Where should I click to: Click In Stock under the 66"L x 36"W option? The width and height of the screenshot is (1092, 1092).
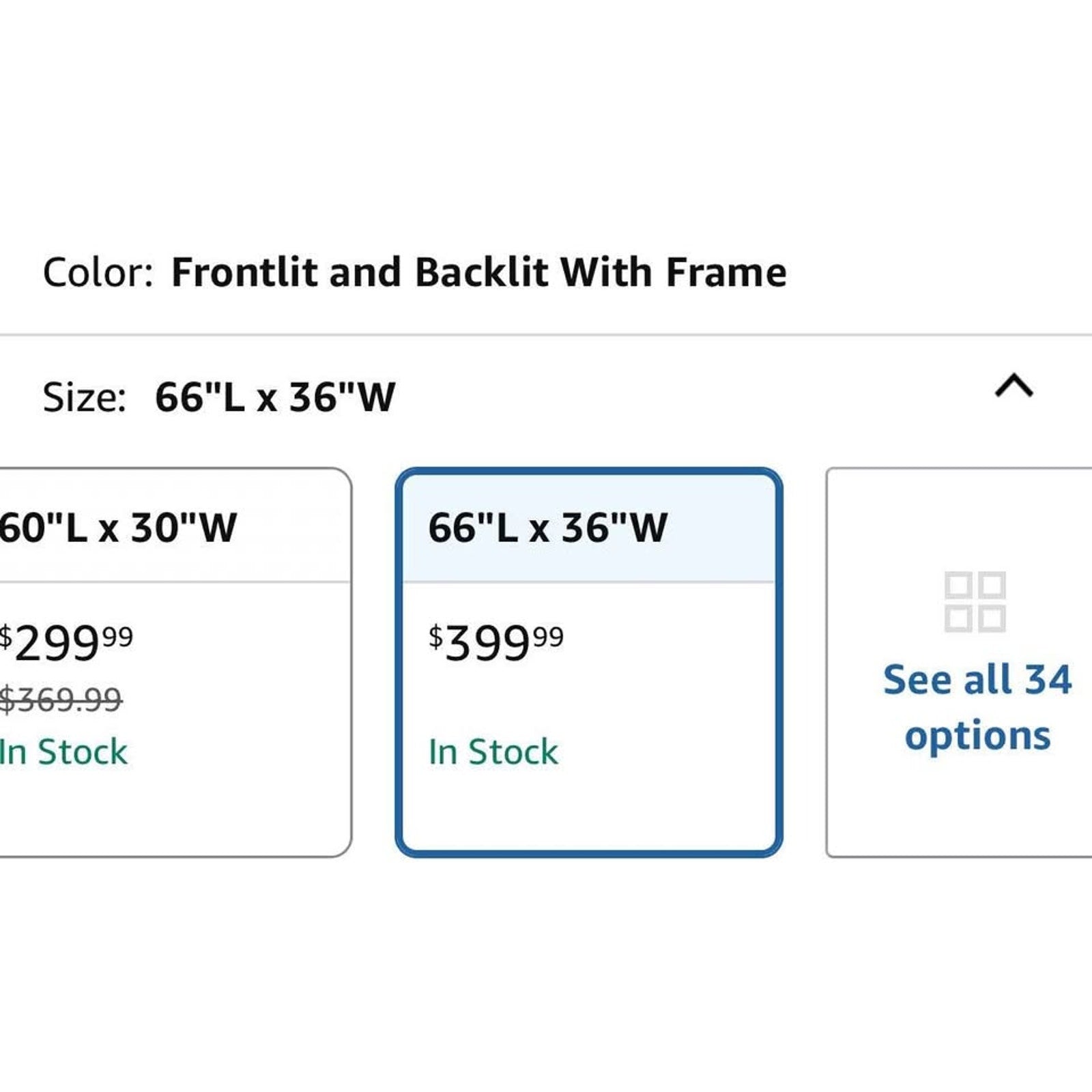(x=493, y=752)
